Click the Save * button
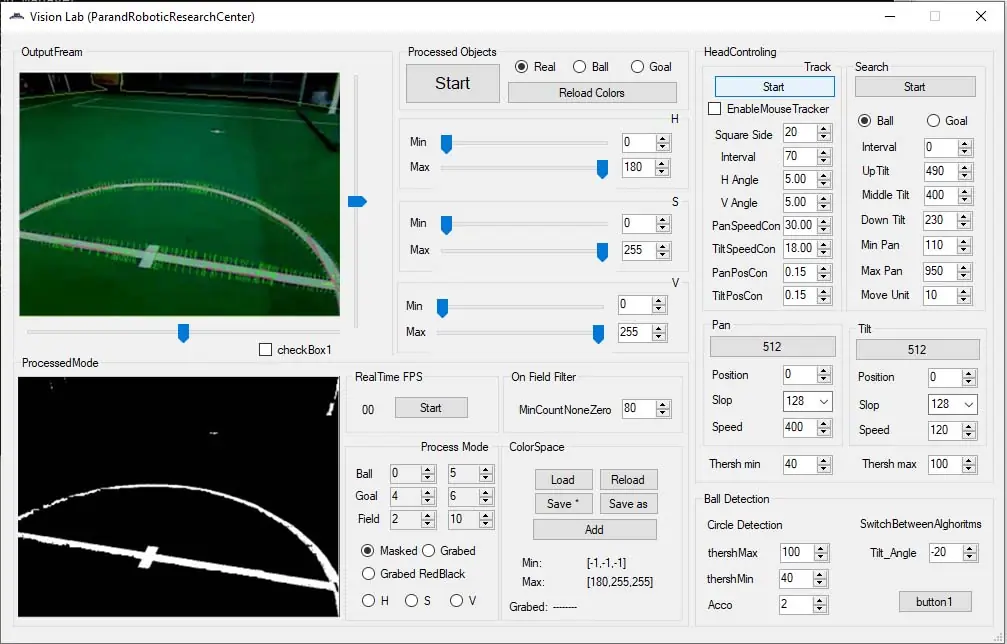This screenshot has height=644, width=1007. pyautogui.click(x=563, y=504)
